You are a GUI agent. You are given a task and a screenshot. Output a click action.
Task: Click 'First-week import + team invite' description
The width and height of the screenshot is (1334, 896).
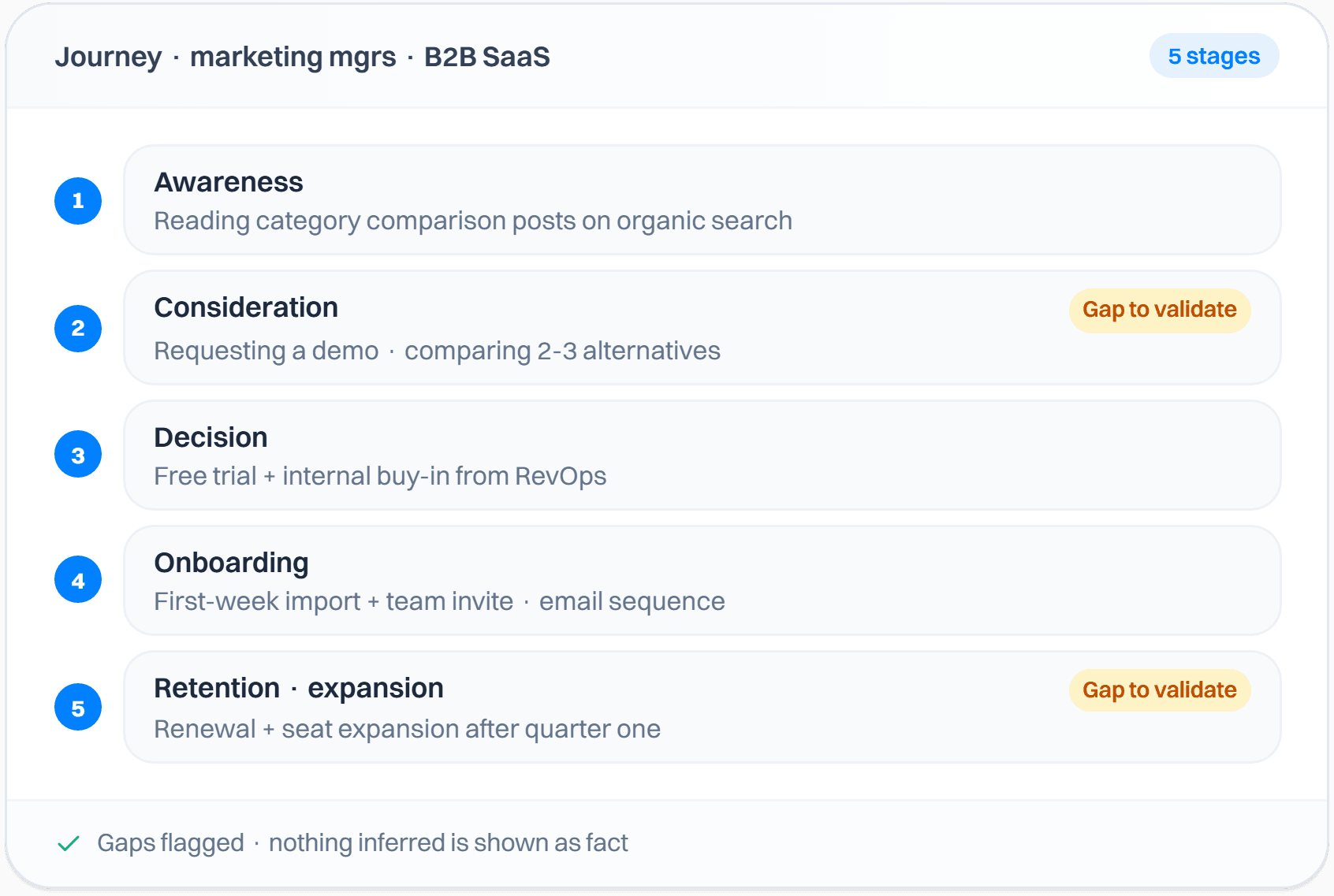click(440, 601)
